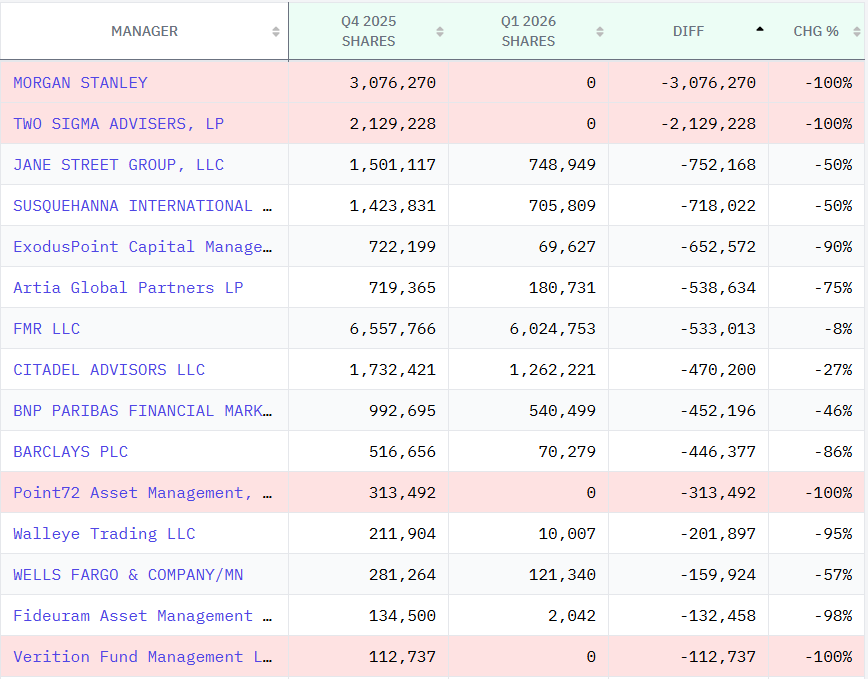Click the Q1 2026 SHARES header

529,31
